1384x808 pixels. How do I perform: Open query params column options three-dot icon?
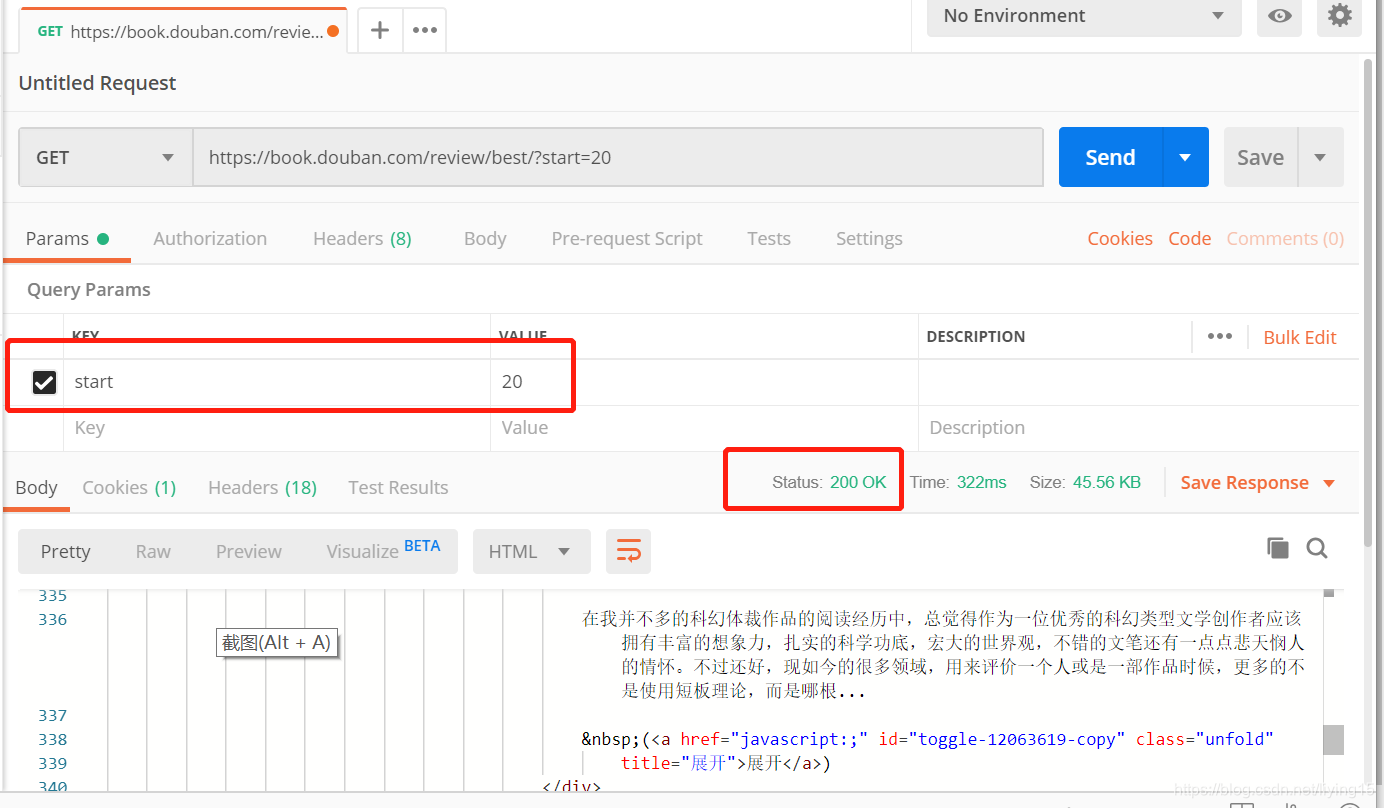(1220, 336)
